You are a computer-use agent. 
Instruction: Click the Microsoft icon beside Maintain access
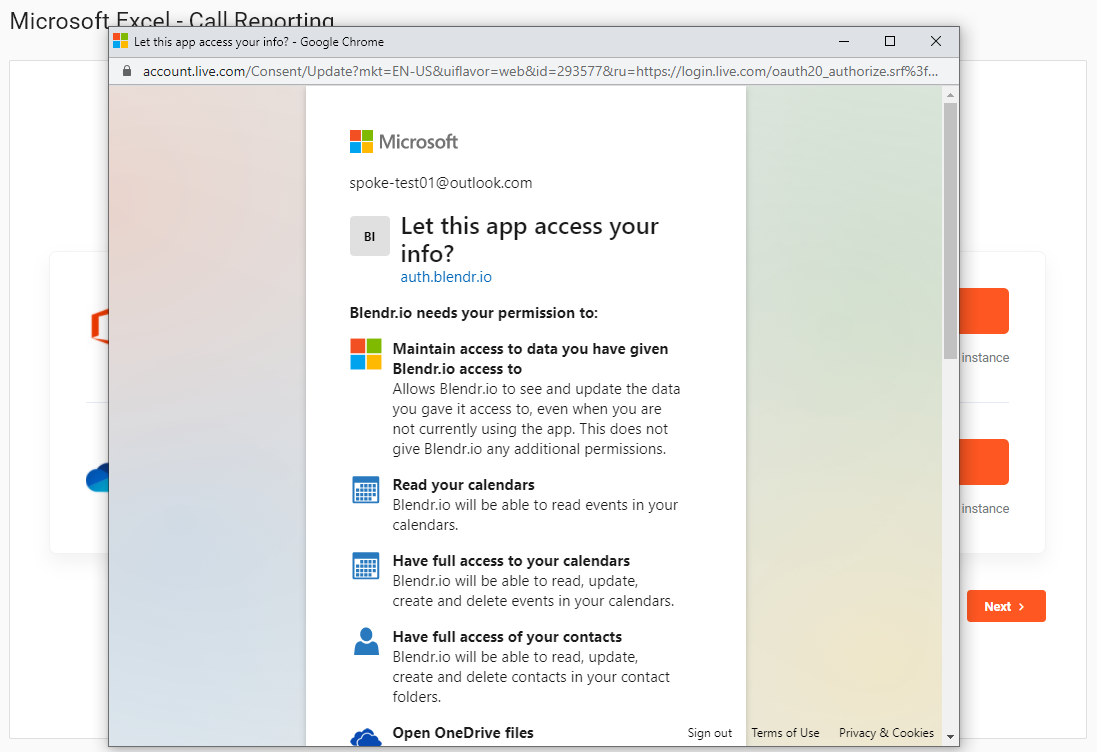[x=365, y=354]
